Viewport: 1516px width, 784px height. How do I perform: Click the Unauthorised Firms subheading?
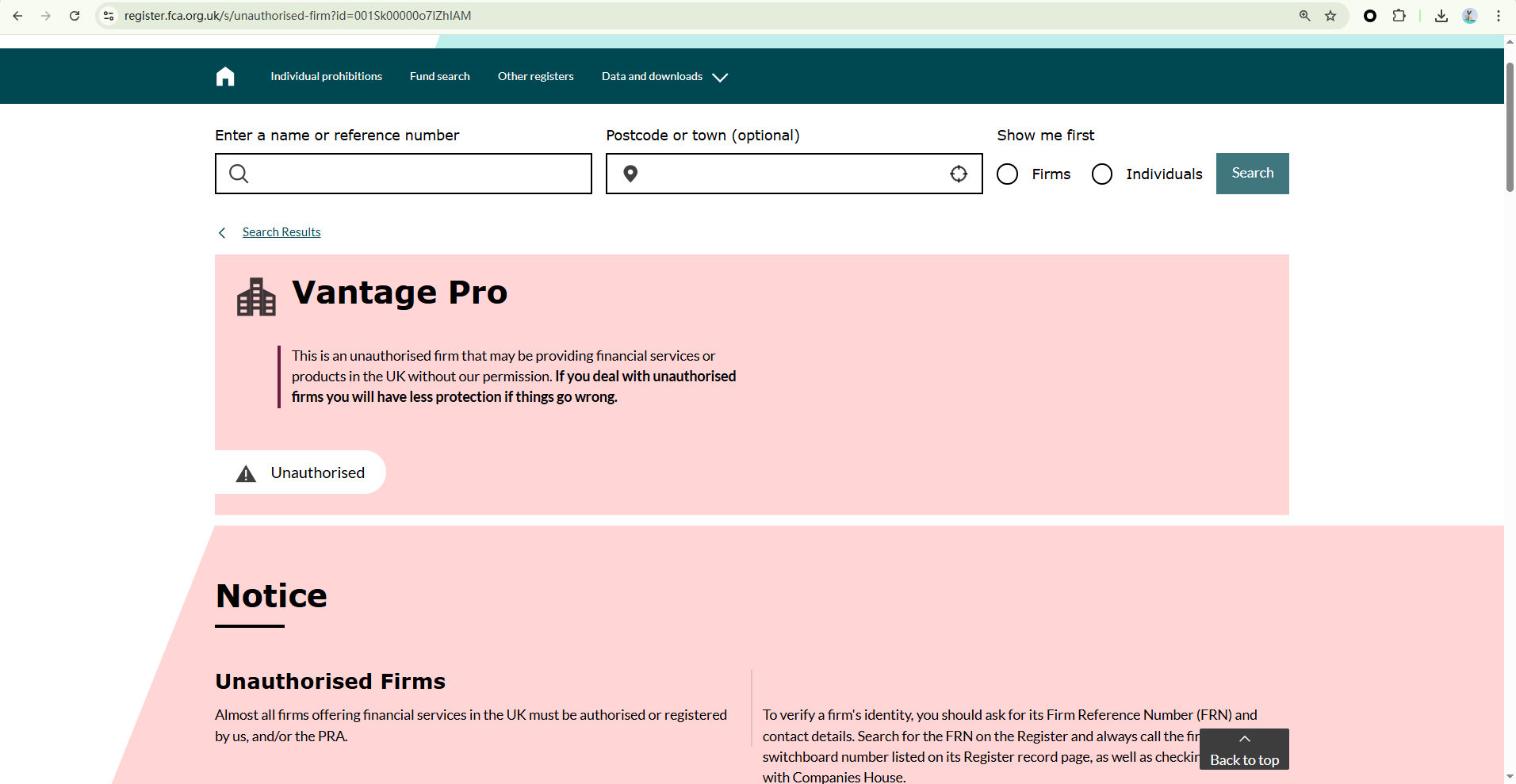coord(331,682)
